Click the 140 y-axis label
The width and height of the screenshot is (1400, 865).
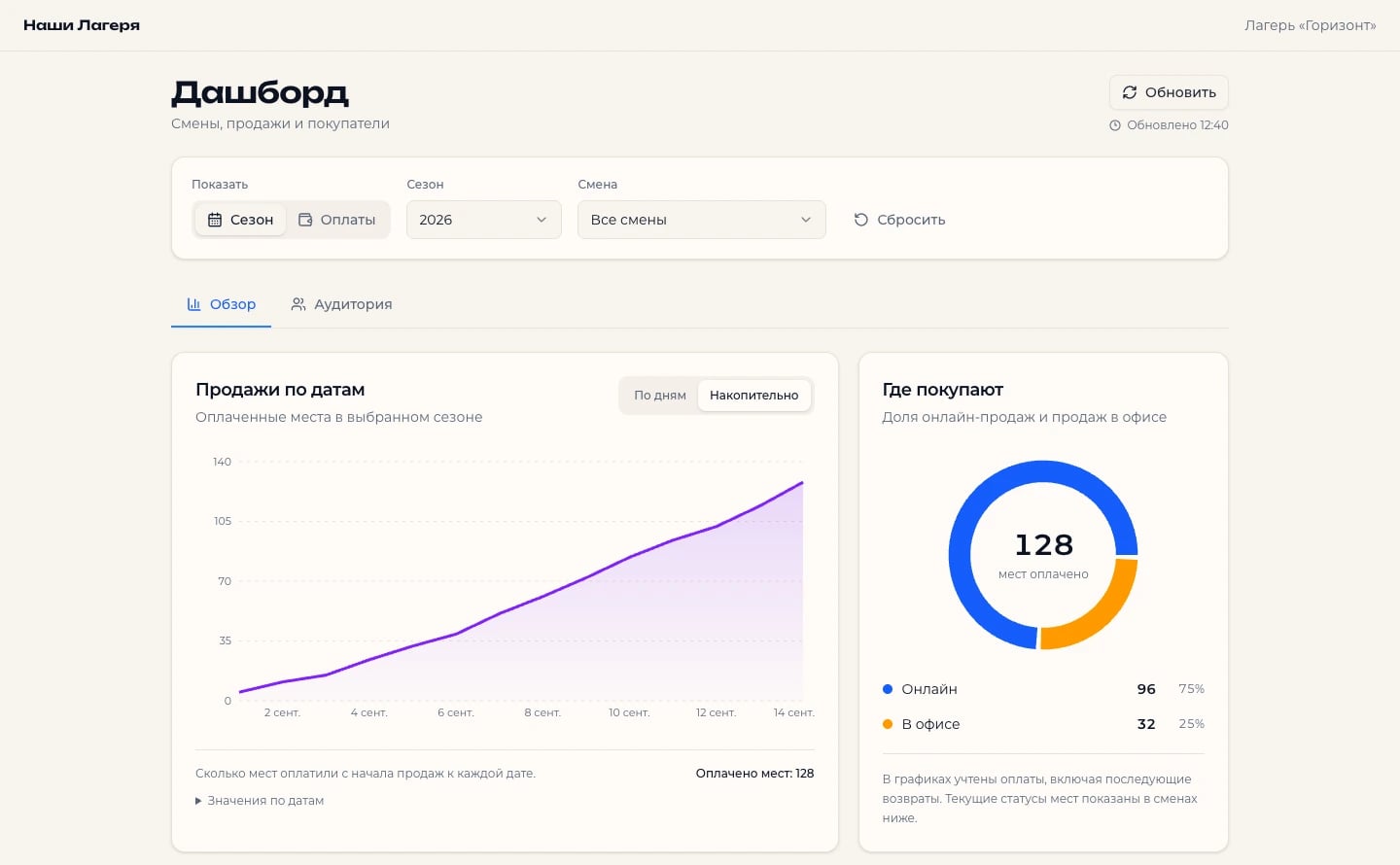[x=223, y=462]
